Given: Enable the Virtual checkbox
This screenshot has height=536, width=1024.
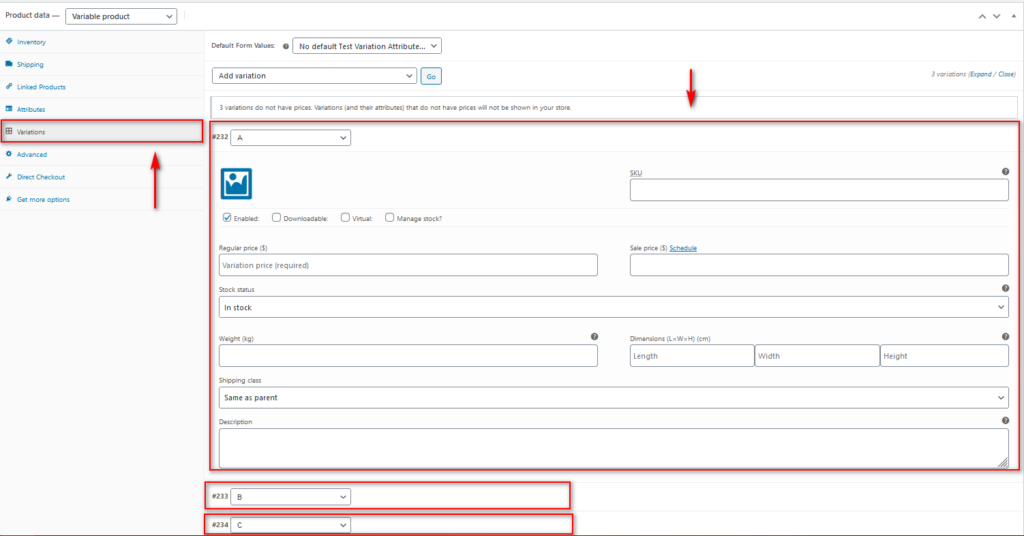Looking at the screenshot, I should point(345,217).
